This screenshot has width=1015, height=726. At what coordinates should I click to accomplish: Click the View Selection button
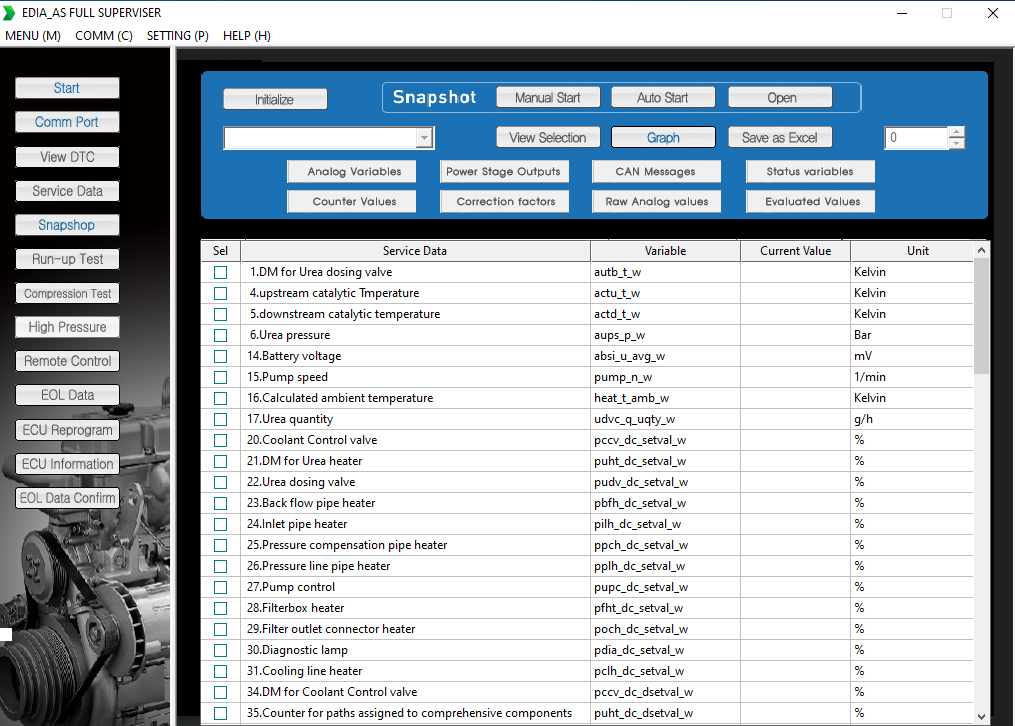pos(548,137)
